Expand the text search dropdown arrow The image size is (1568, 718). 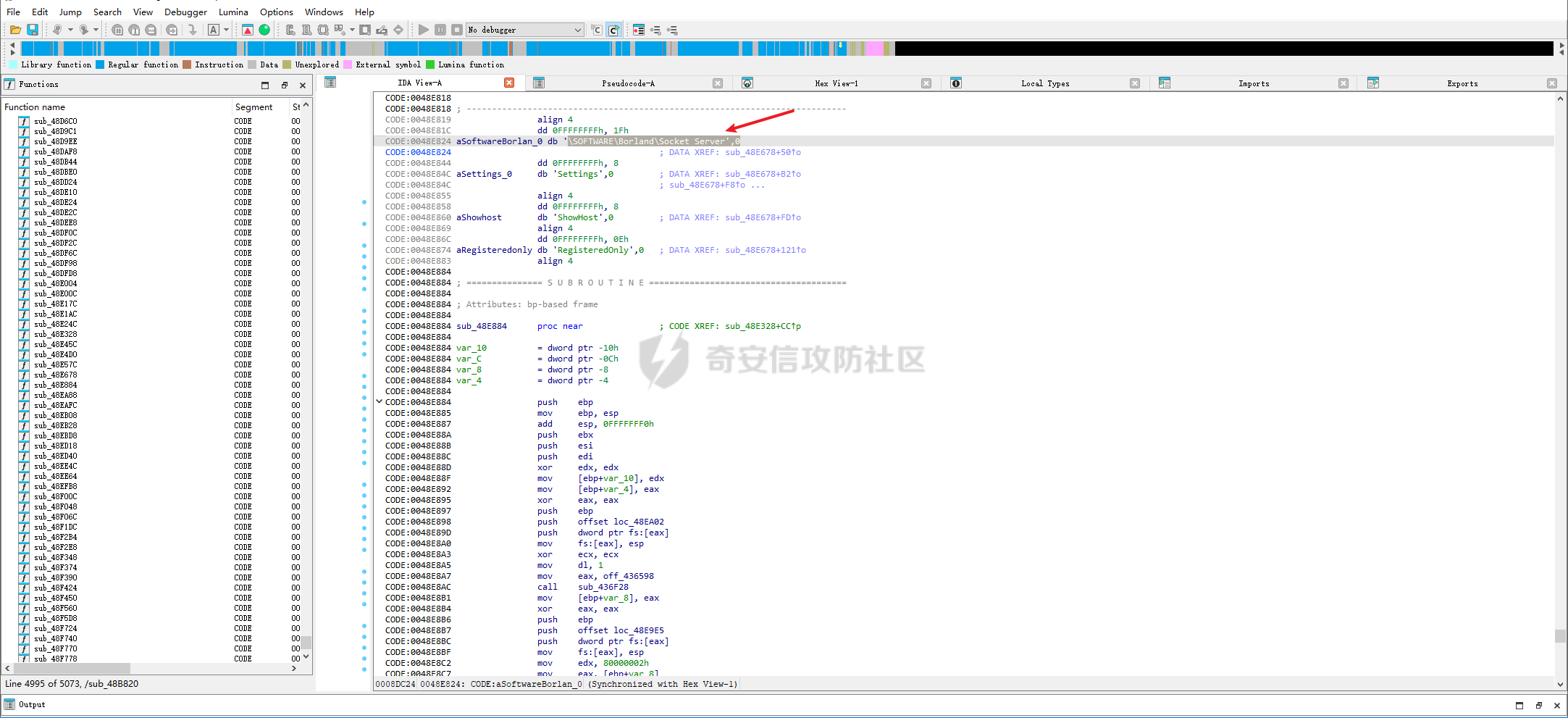[x=226, y=30]
